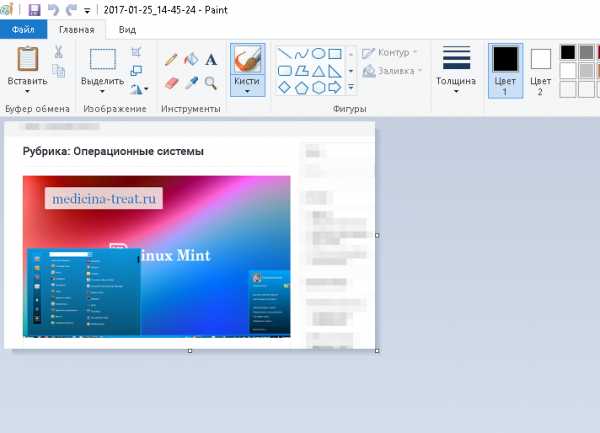Image resolution: width=600 pixels, height=433 pixels.
Task: Switch to the Вид tab
Action: pyautogui.click(x=128, y=30)
